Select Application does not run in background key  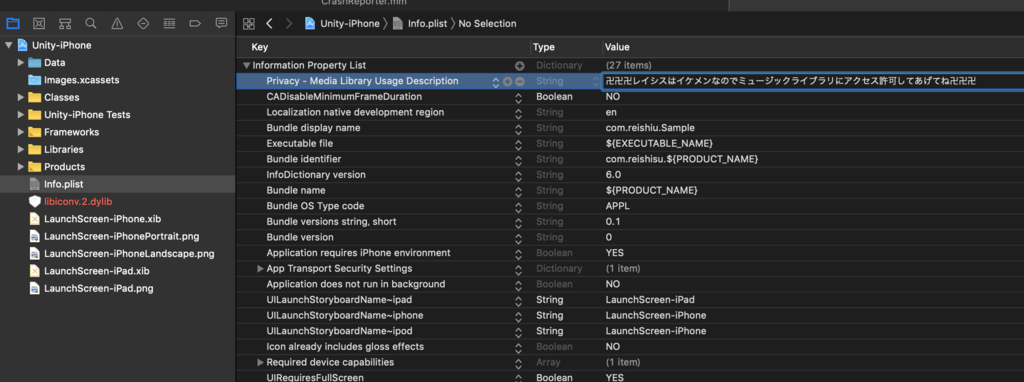[356, 285]
